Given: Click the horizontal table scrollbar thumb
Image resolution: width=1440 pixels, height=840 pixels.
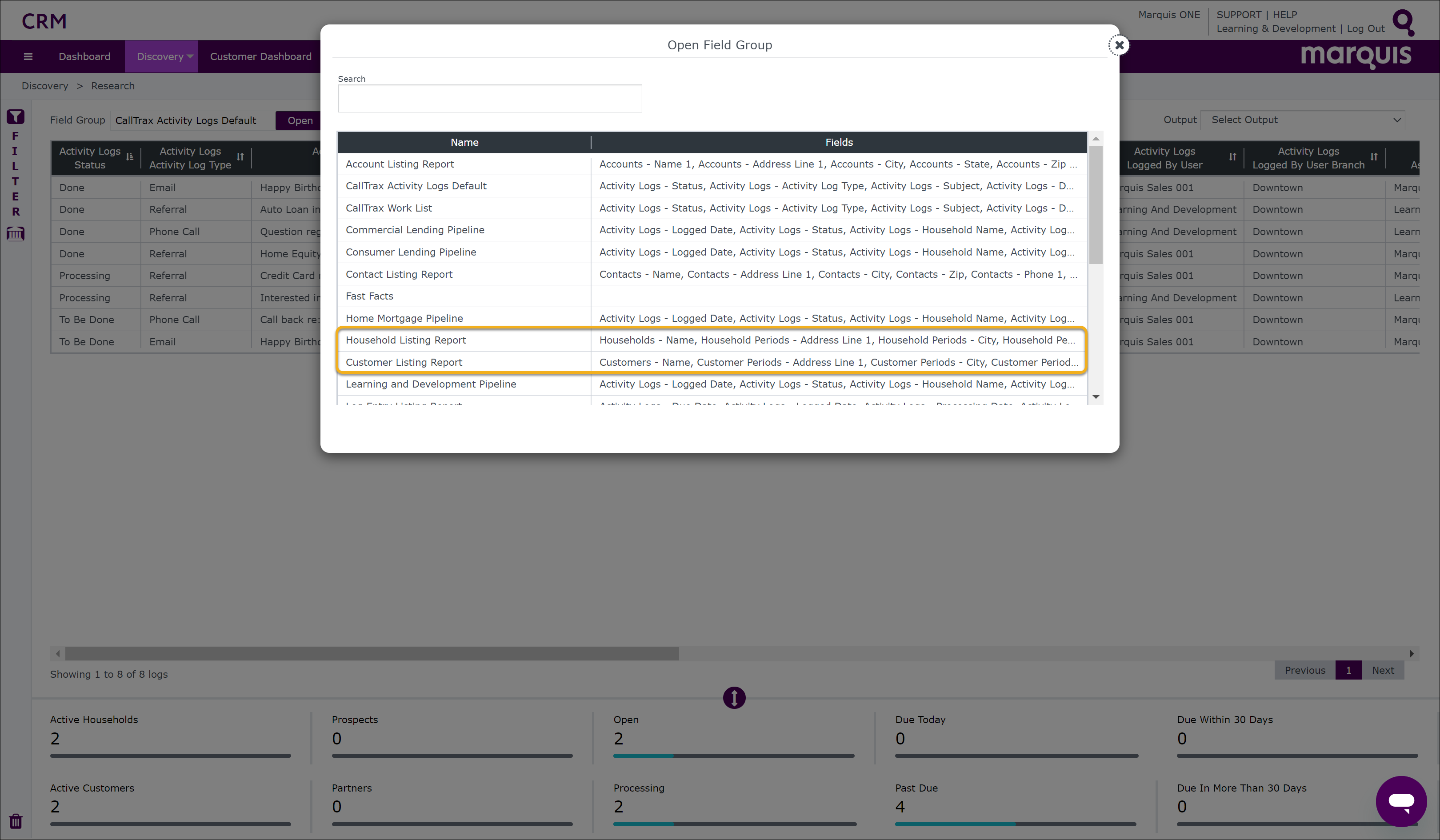Looking at the screenshot, I should tap(372, 653).
